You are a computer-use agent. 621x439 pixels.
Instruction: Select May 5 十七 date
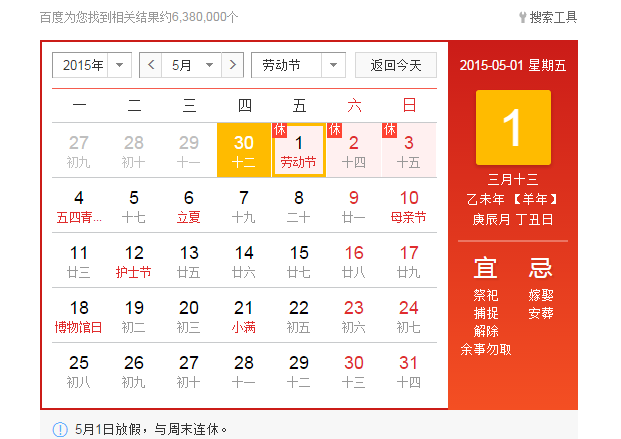(134, 205)
